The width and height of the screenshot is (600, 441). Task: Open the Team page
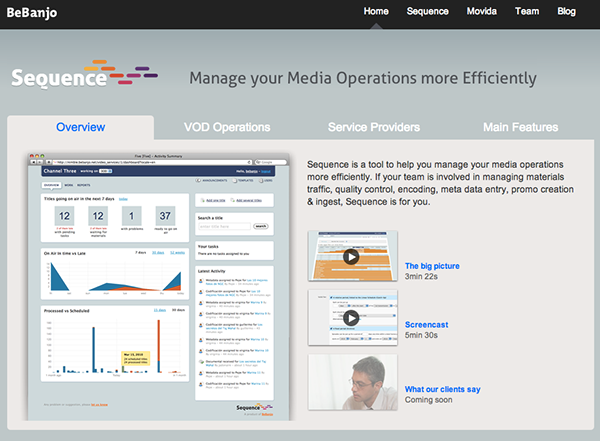coord(527,11)
